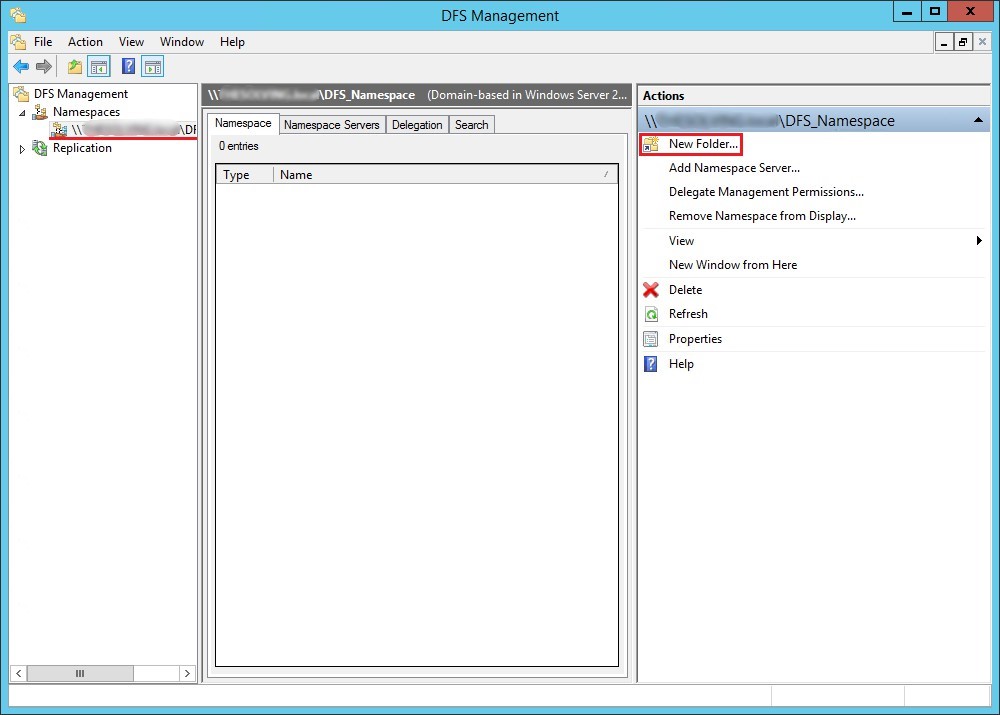Sort by the Type column header

tap(245, 175)
